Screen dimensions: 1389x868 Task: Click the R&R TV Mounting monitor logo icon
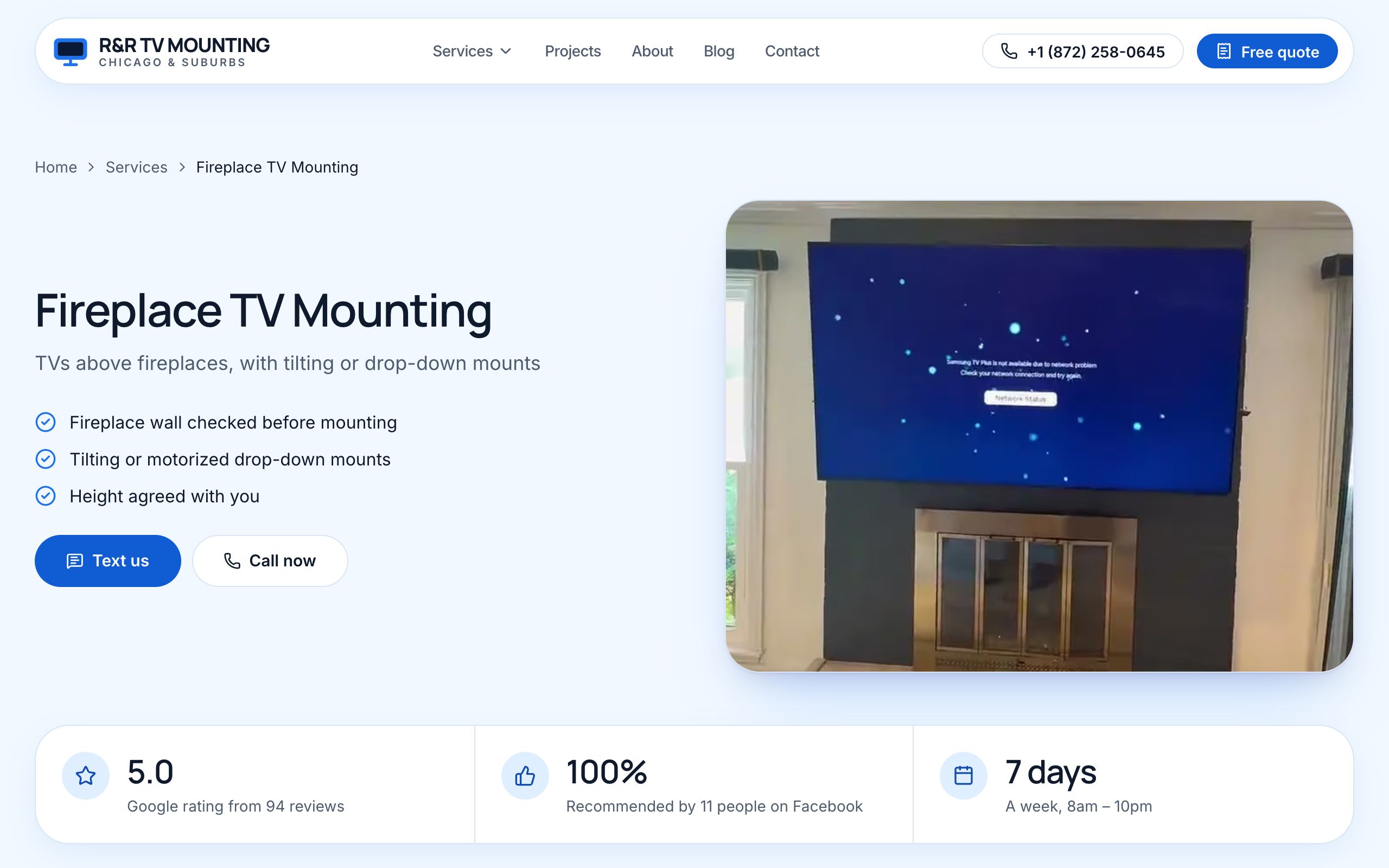point(70,52)
